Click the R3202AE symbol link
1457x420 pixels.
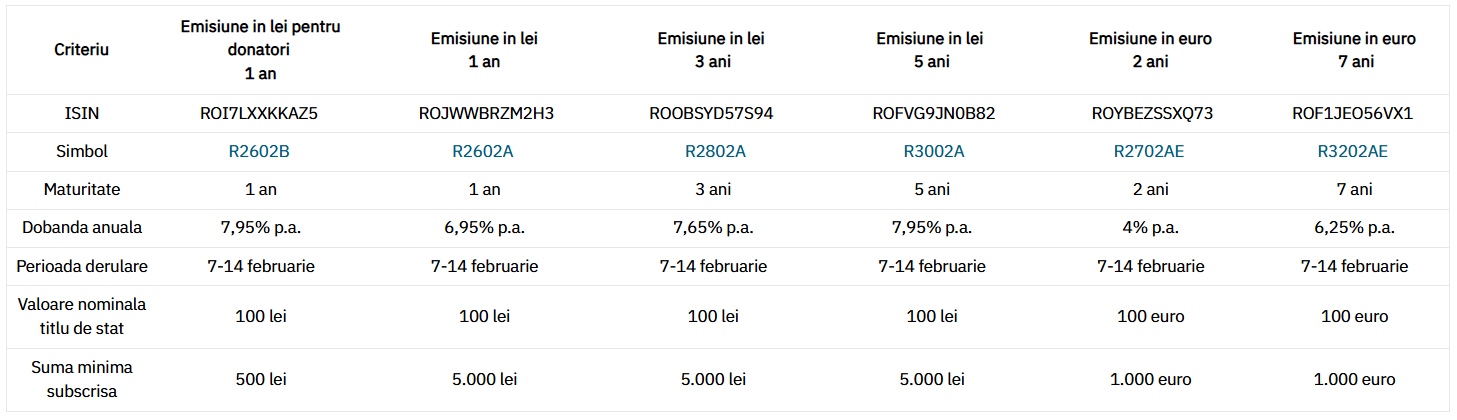point(1353,152)
